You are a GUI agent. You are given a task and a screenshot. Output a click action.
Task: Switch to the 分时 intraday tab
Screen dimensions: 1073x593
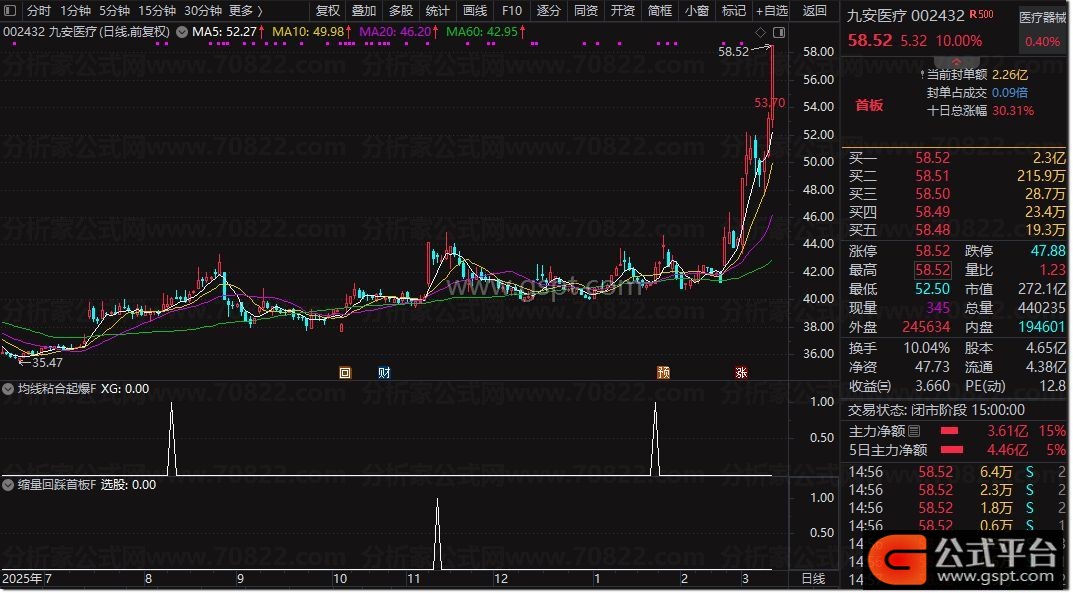pos(38,11)
